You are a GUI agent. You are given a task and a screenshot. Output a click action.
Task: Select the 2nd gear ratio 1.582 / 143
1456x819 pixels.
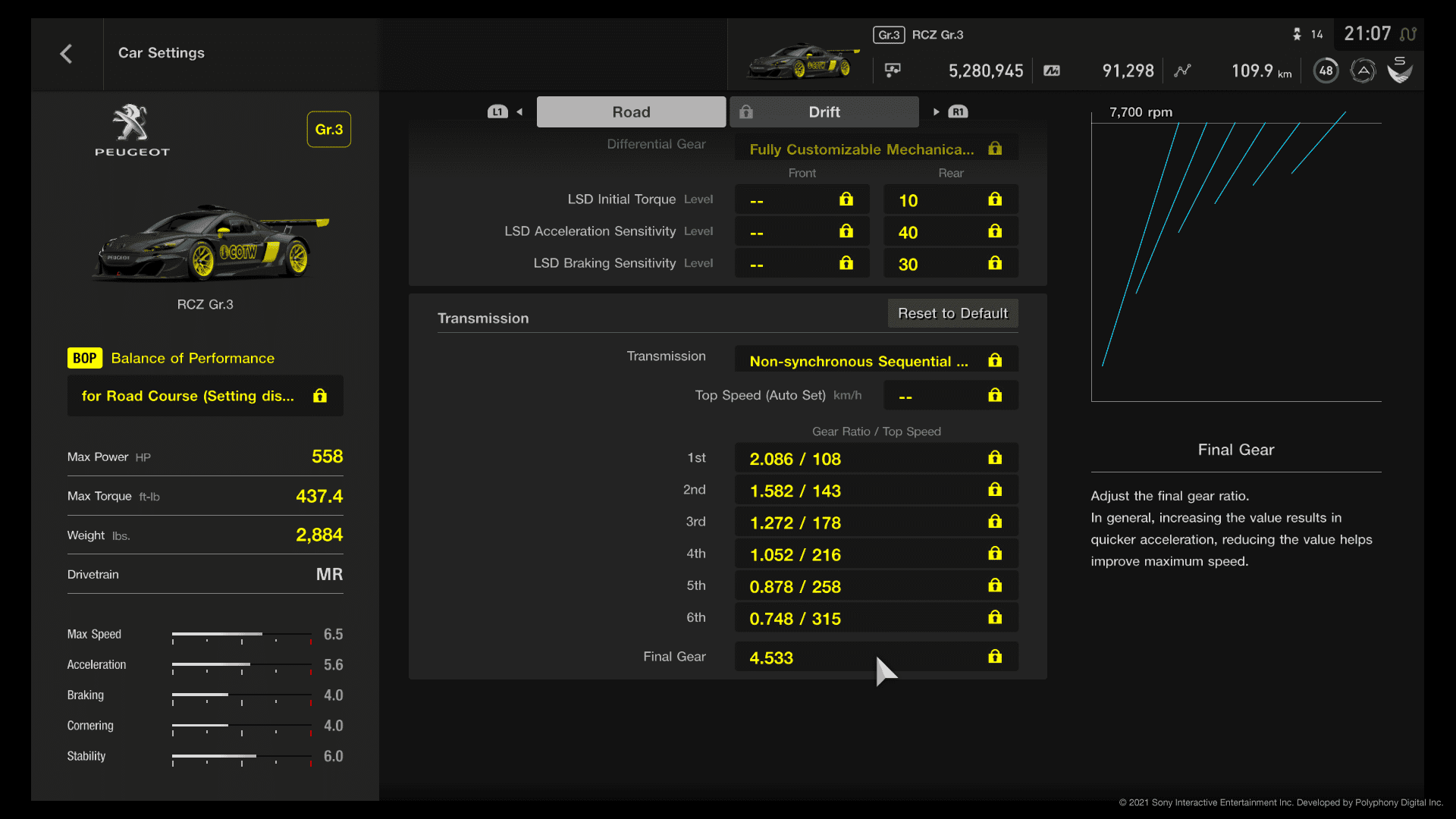click(876, 490)
